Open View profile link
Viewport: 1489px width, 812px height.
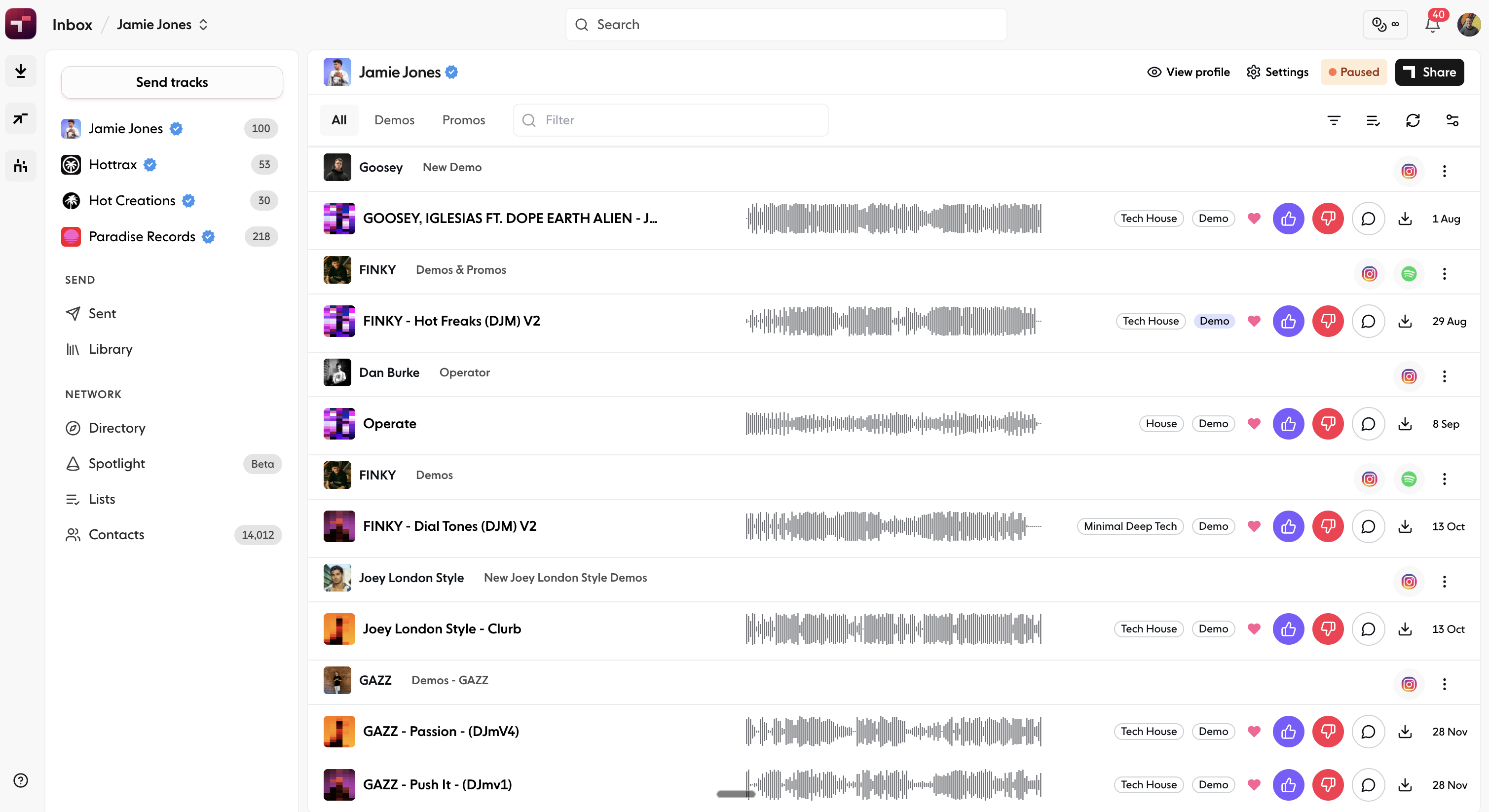(x=1189, y=72)
